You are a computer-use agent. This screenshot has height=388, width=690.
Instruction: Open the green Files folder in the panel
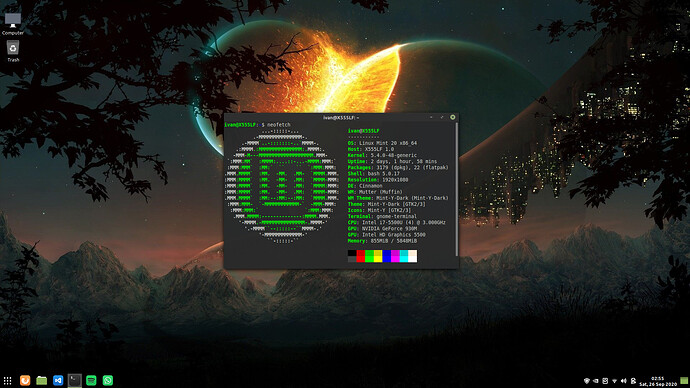pos(41,381)
